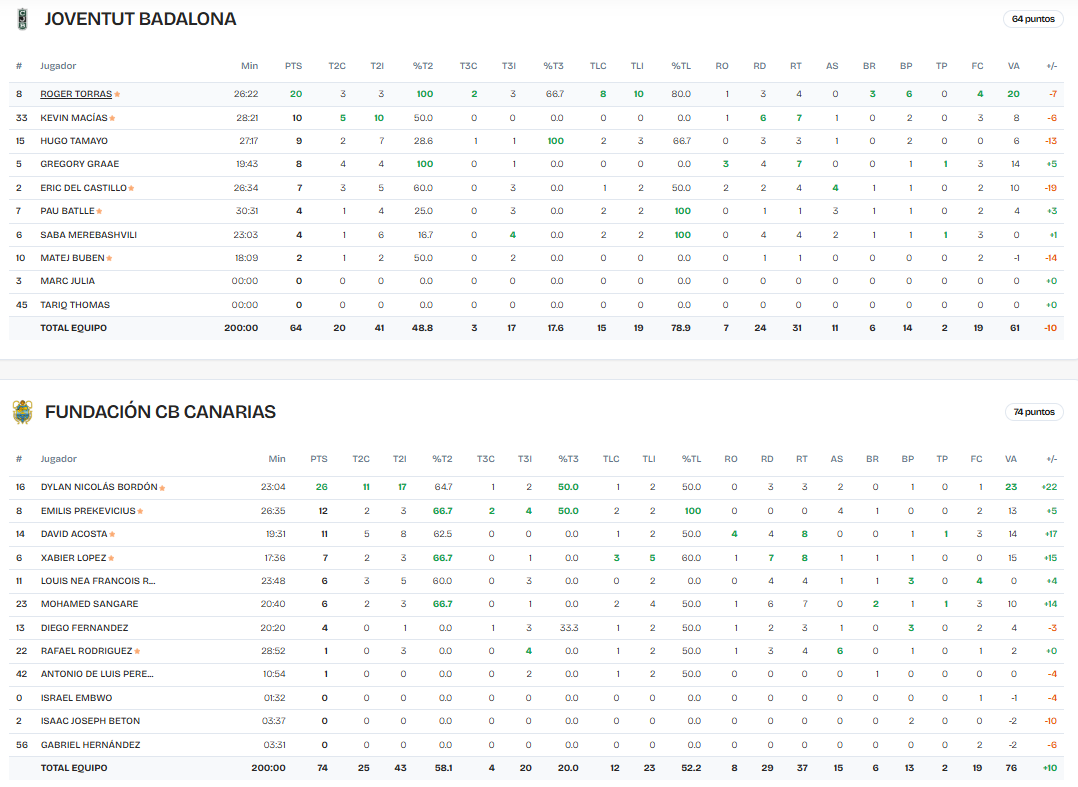Click the starter star next to Kevin Macías
The image size is (1078, 787).
click(111, 118)
